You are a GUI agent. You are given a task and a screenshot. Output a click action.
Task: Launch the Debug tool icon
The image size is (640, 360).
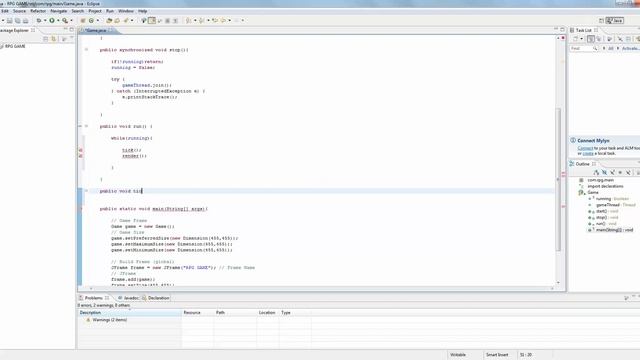(x=39, y=20)
